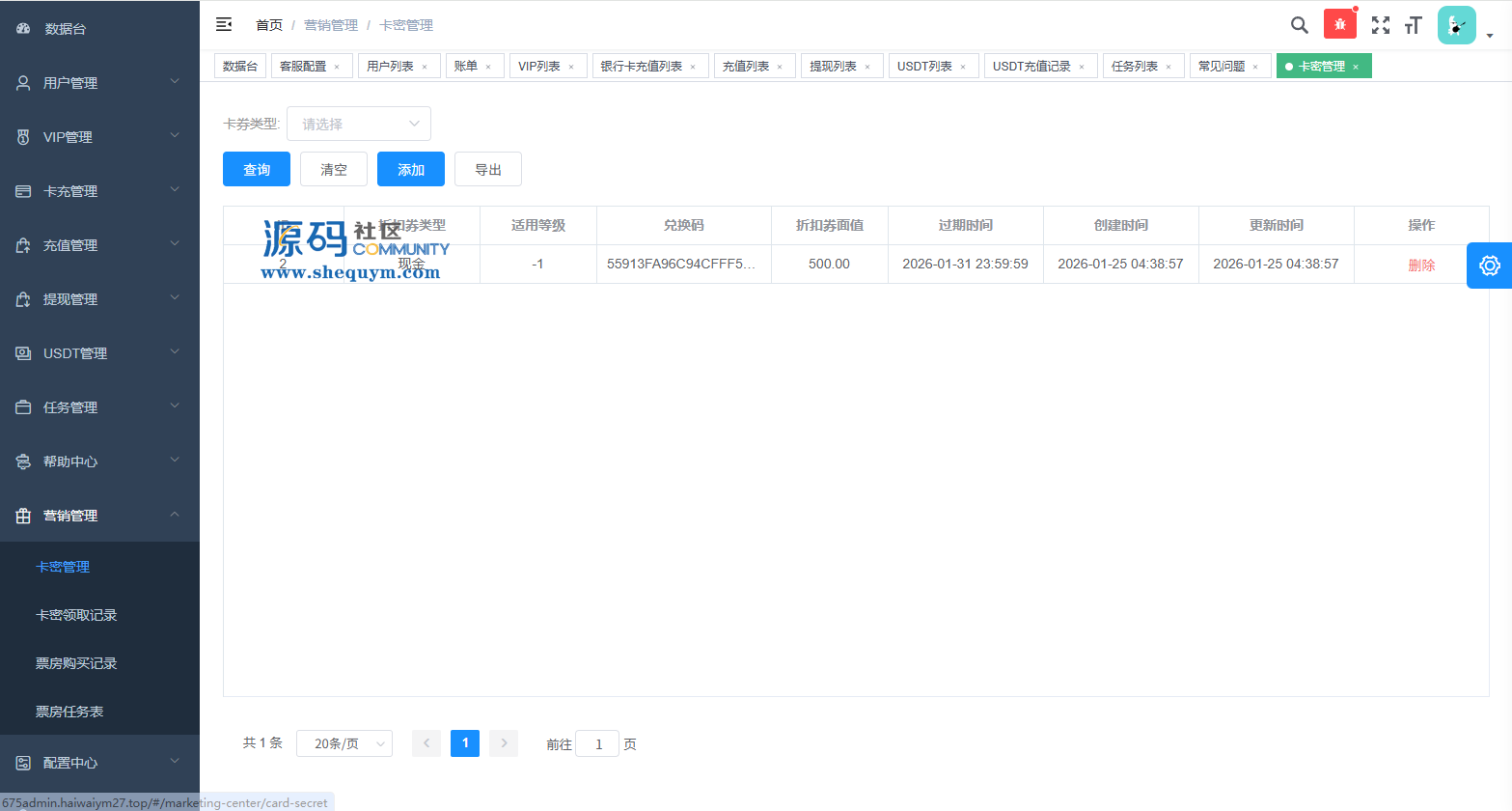Open 卡密领取记录 in the sidebar
The width and height of the screenshot is (1512, 811).
tap(76, 615)
